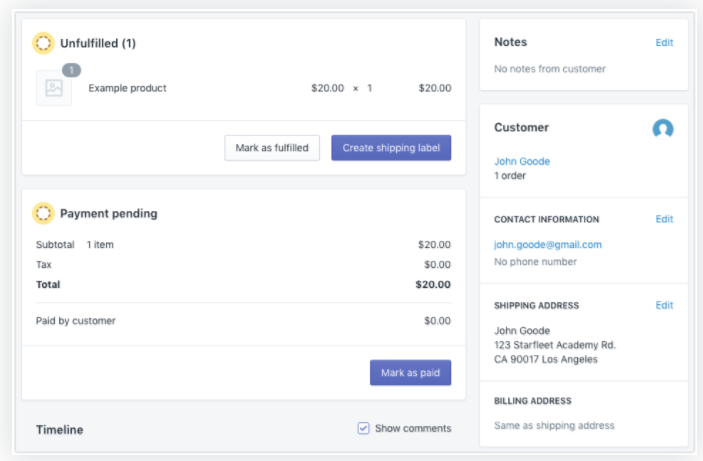Click the Tax amount $0.00
Viewport: 703px width, 461px height.
click(x=437, y=265)
